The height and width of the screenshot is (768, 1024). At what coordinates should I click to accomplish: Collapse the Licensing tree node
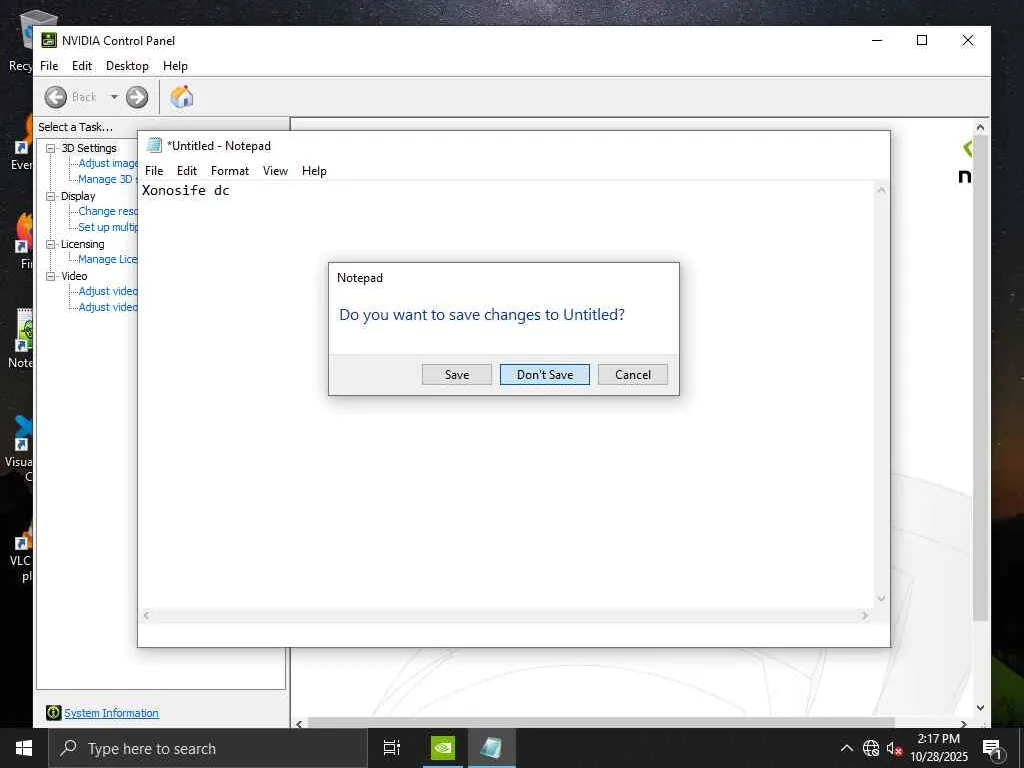point(50,244)
